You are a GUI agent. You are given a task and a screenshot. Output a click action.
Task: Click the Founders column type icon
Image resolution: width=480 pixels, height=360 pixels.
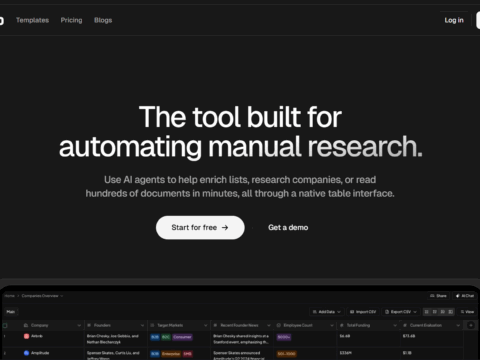[89, 325]
